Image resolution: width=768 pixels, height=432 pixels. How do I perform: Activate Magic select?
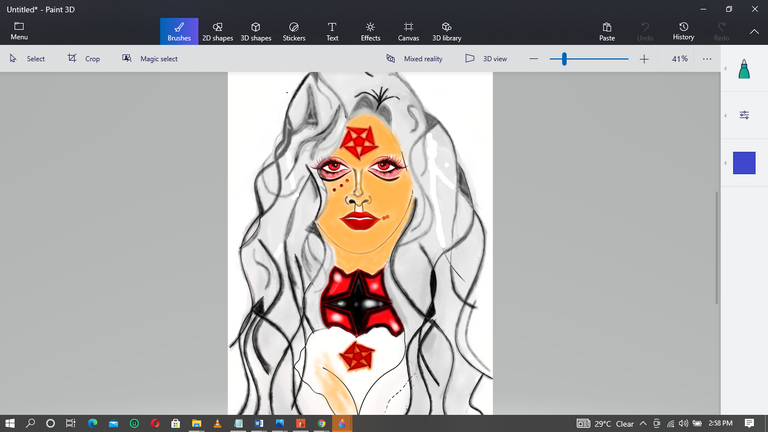150,59
